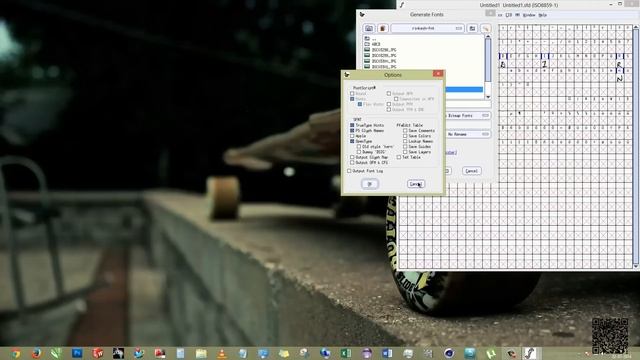
Task: Toggle the OpenType checkbox
Action: (x=352, y=141)
